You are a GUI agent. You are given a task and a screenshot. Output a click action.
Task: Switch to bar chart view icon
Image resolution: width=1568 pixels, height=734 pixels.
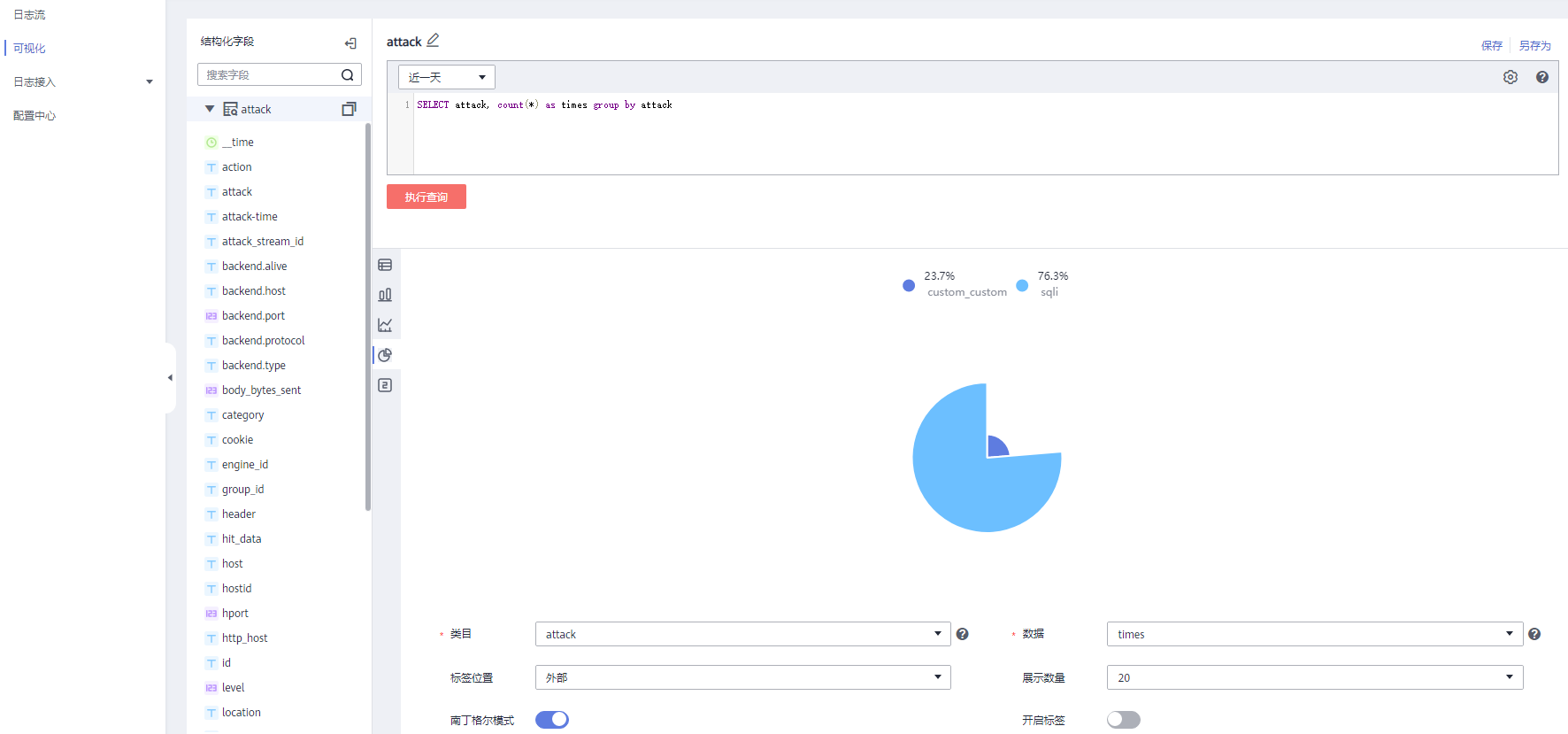pos(385,295)
